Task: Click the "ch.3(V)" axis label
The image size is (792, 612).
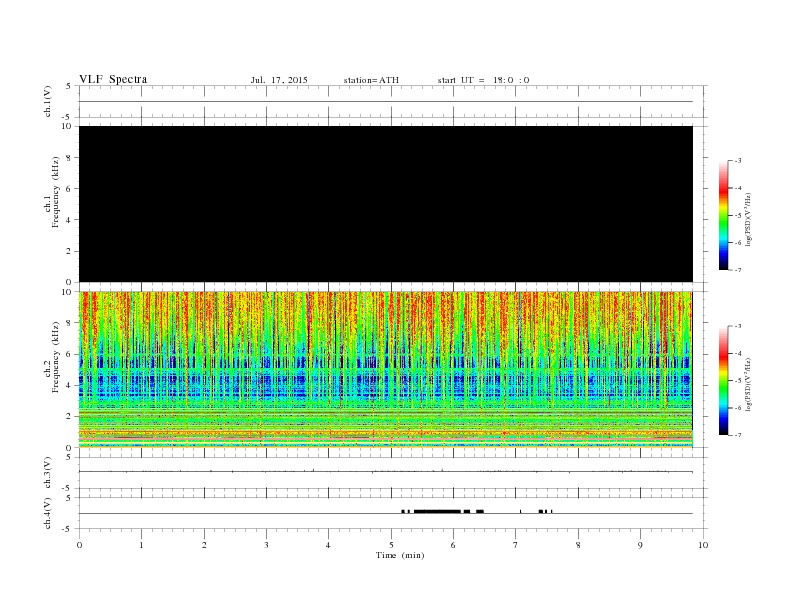Action: coord(48,472)
